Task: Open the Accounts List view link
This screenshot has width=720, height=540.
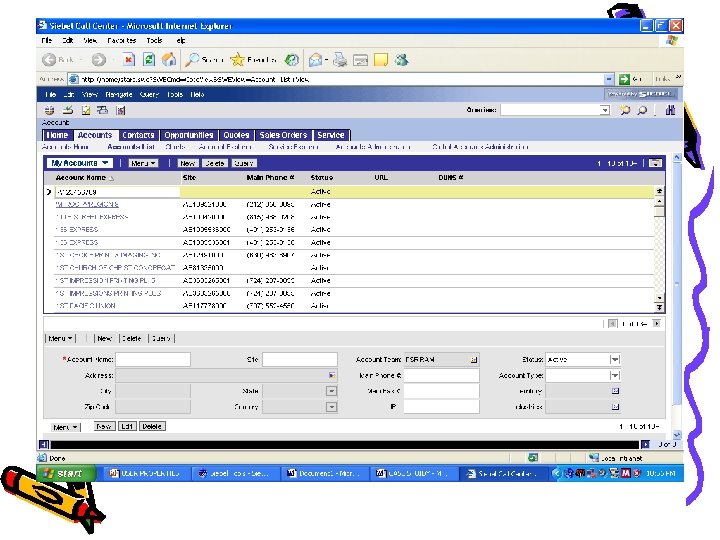Action: coord(131,147)
